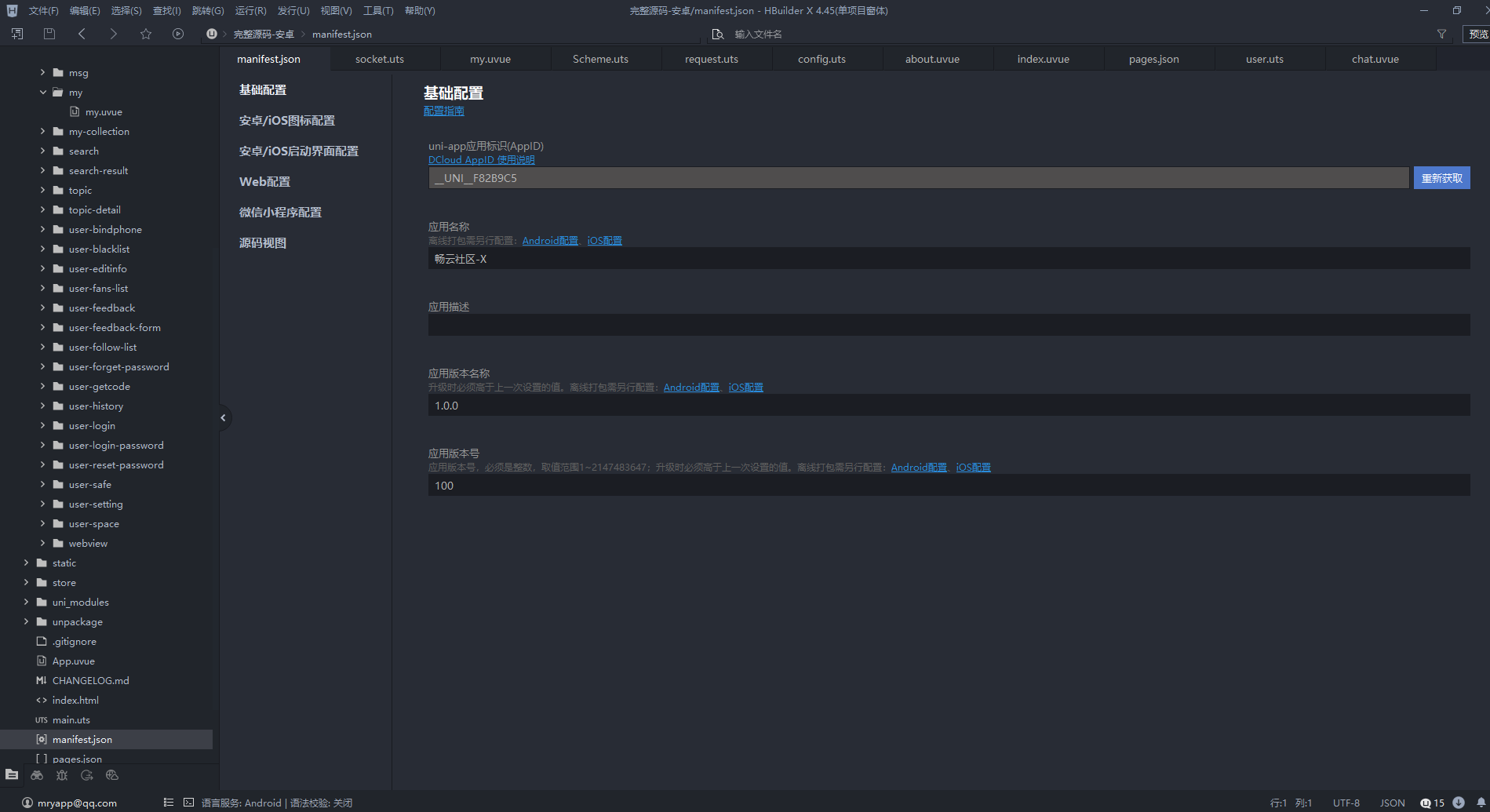Viewport: 1490px width, 812px height.
Task: Open the 配置指南 link
Action: (x=444, y=111)
